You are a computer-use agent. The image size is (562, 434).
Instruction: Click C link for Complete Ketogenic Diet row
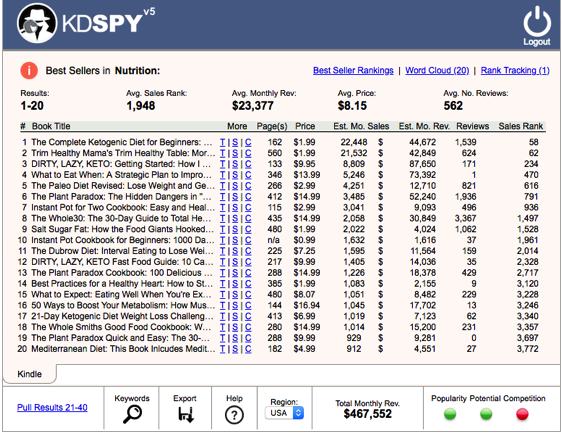248,142
